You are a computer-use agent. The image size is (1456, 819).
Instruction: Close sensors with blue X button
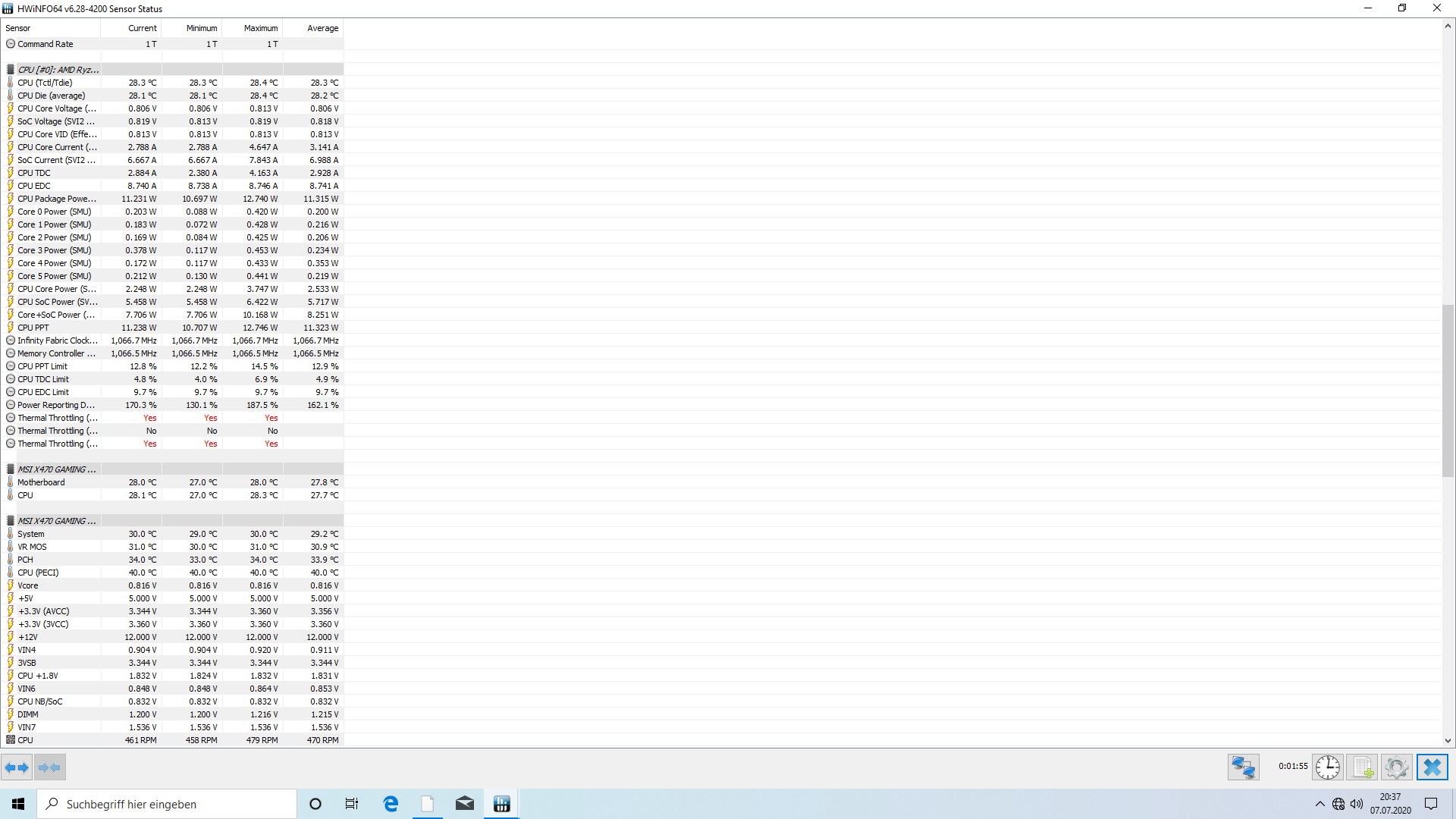pos(1432,767)
